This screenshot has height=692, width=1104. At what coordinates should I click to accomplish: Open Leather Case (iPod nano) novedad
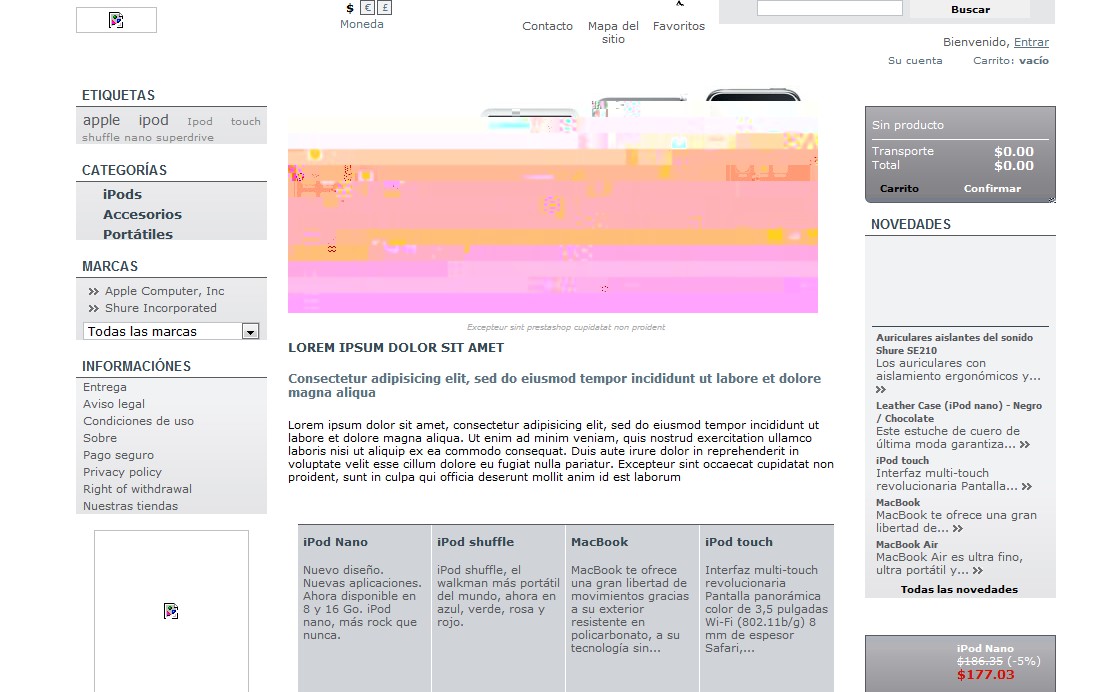(958, 412)
